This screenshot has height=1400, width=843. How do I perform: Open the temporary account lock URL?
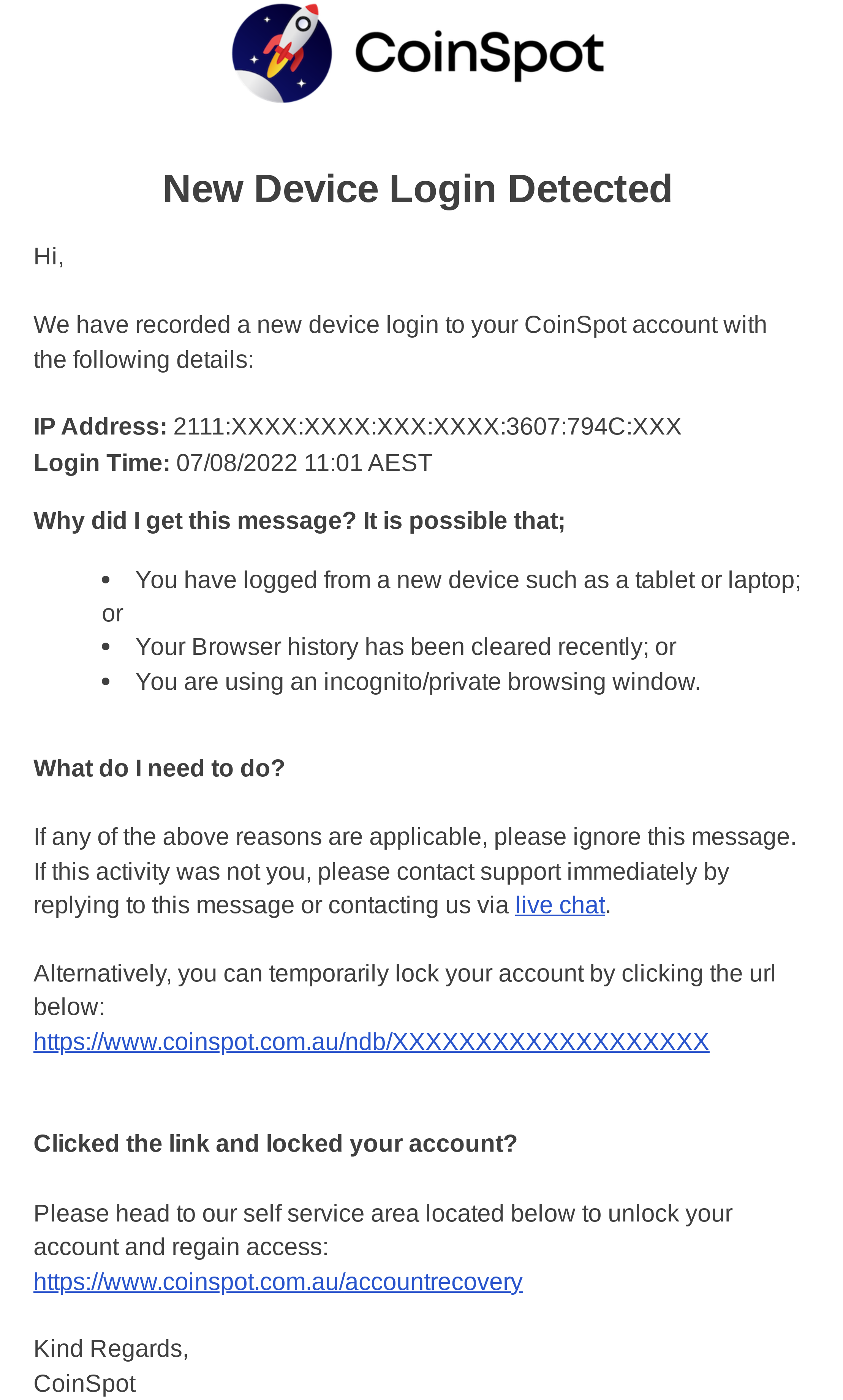tap(371, 1041)
